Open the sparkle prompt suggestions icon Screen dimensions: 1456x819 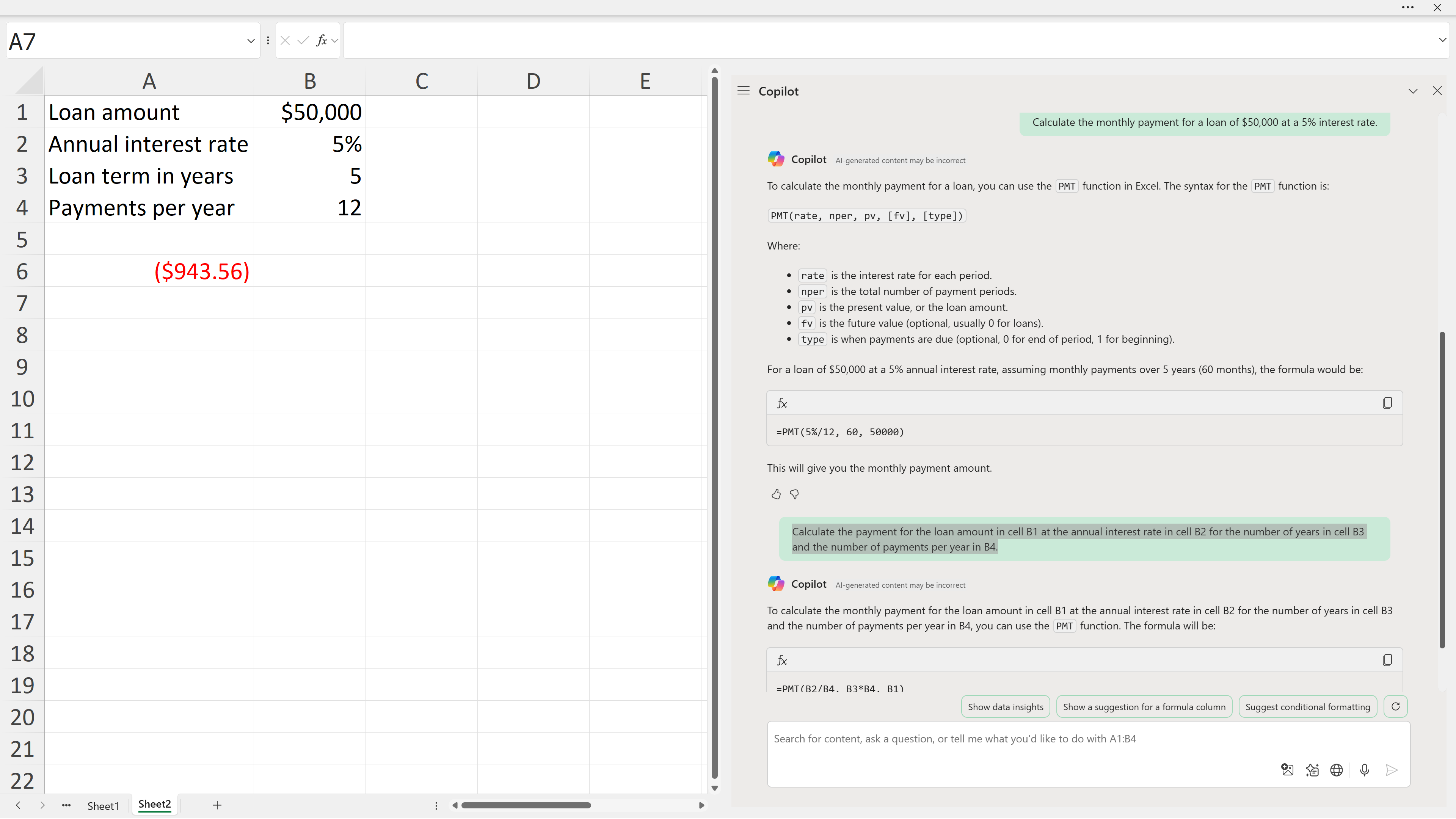click(1312, 770)
